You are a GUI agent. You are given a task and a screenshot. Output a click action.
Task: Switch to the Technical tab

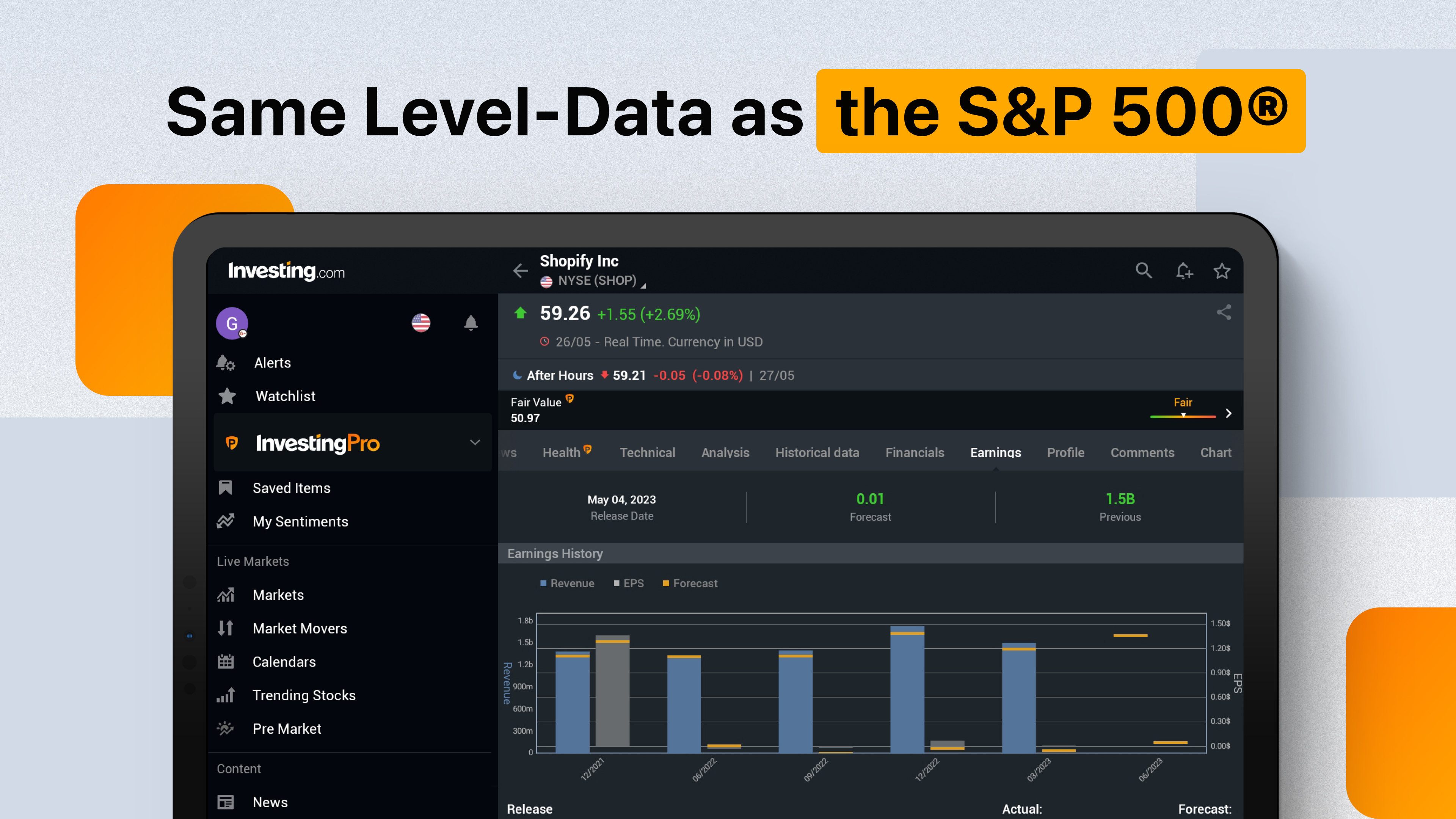tap(647, 453)
